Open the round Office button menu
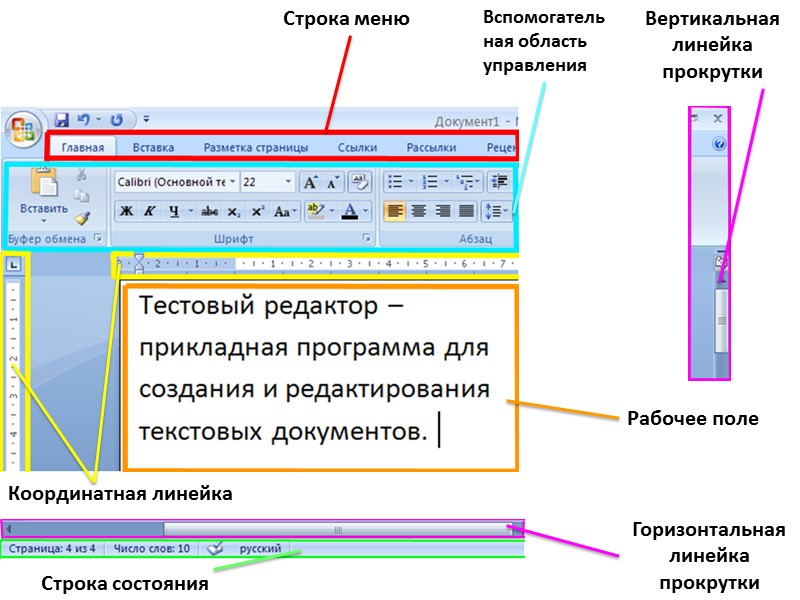This screenshot has height=600, width=800. click(x=23, y=129)
